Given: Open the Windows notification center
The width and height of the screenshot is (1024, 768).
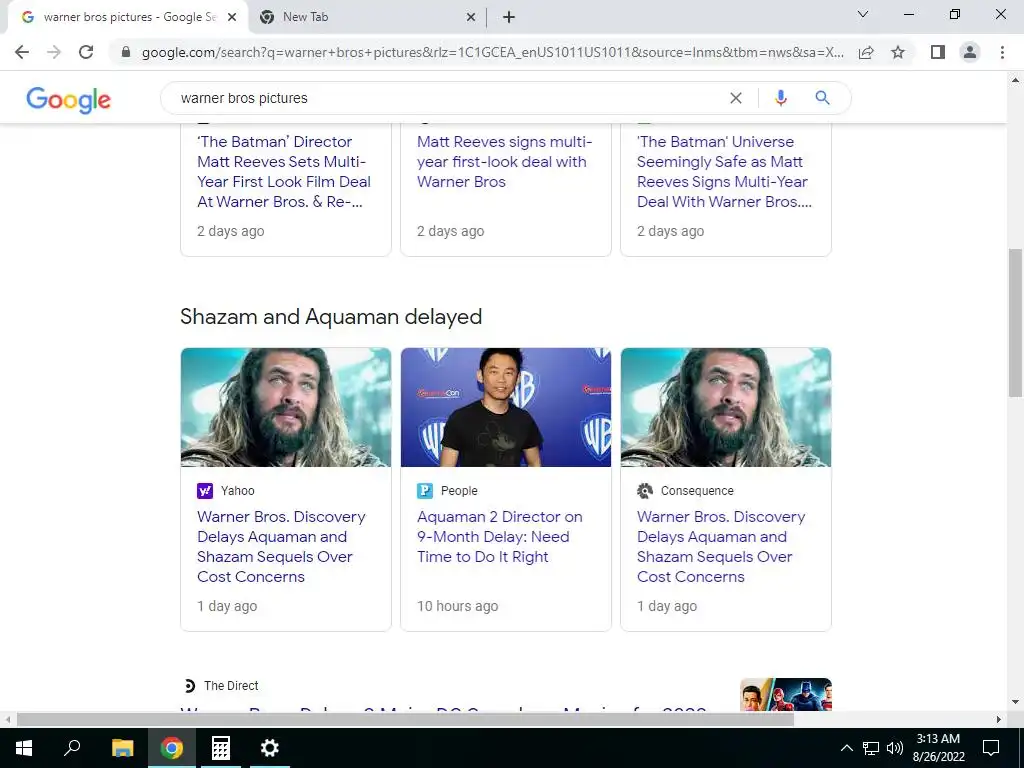Looking at the screenshot, I should [991, 748].
